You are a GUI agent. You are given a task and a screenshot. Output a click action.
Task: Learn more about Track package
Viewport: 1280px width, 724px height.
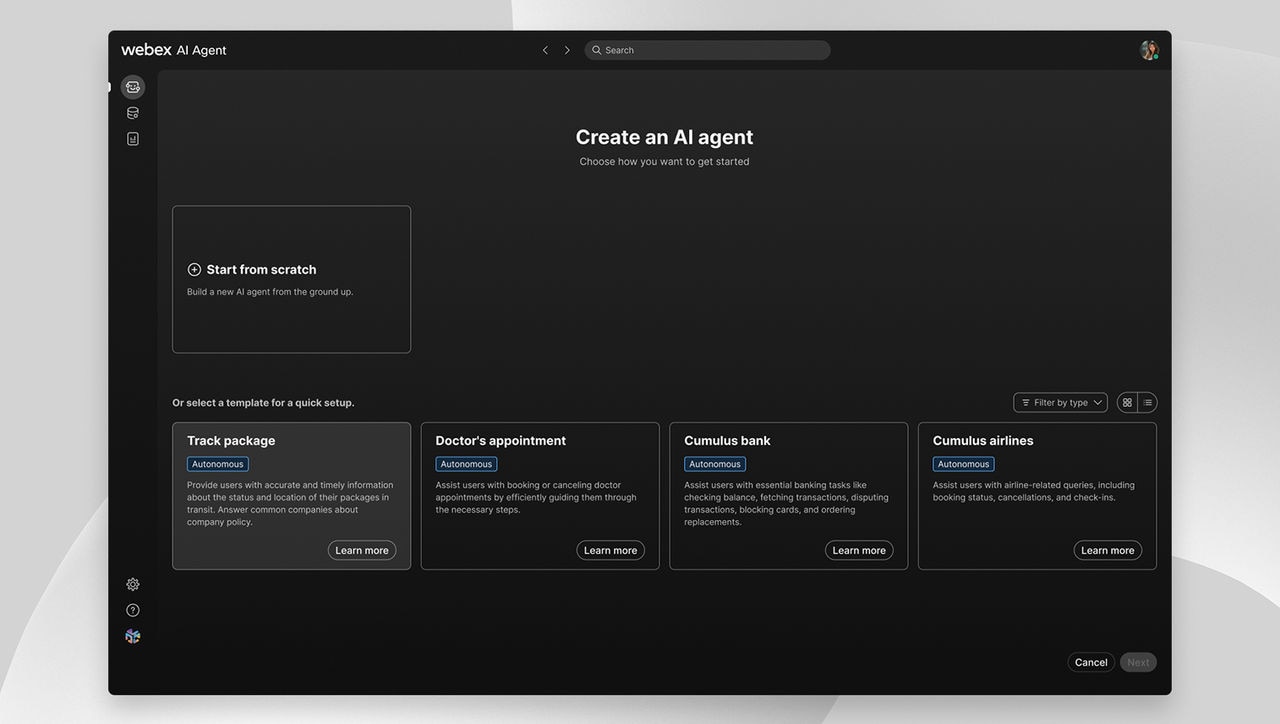362,550
